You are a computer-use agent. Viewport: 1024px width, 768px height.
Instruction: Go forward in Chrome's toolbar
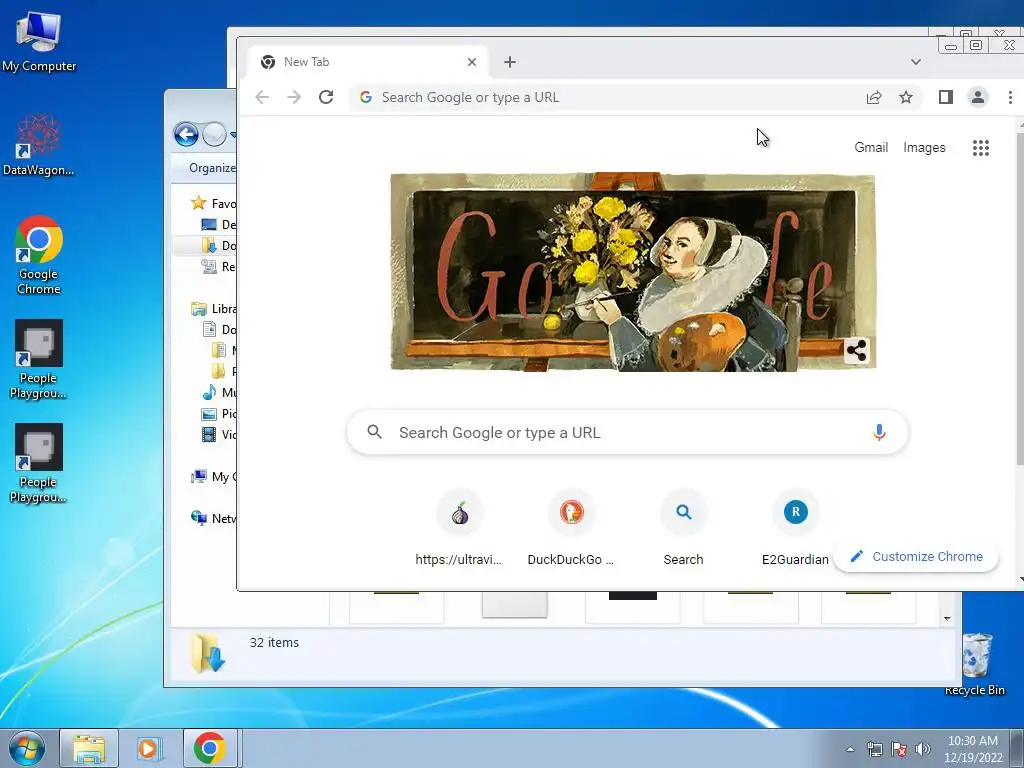pos(294,97)
